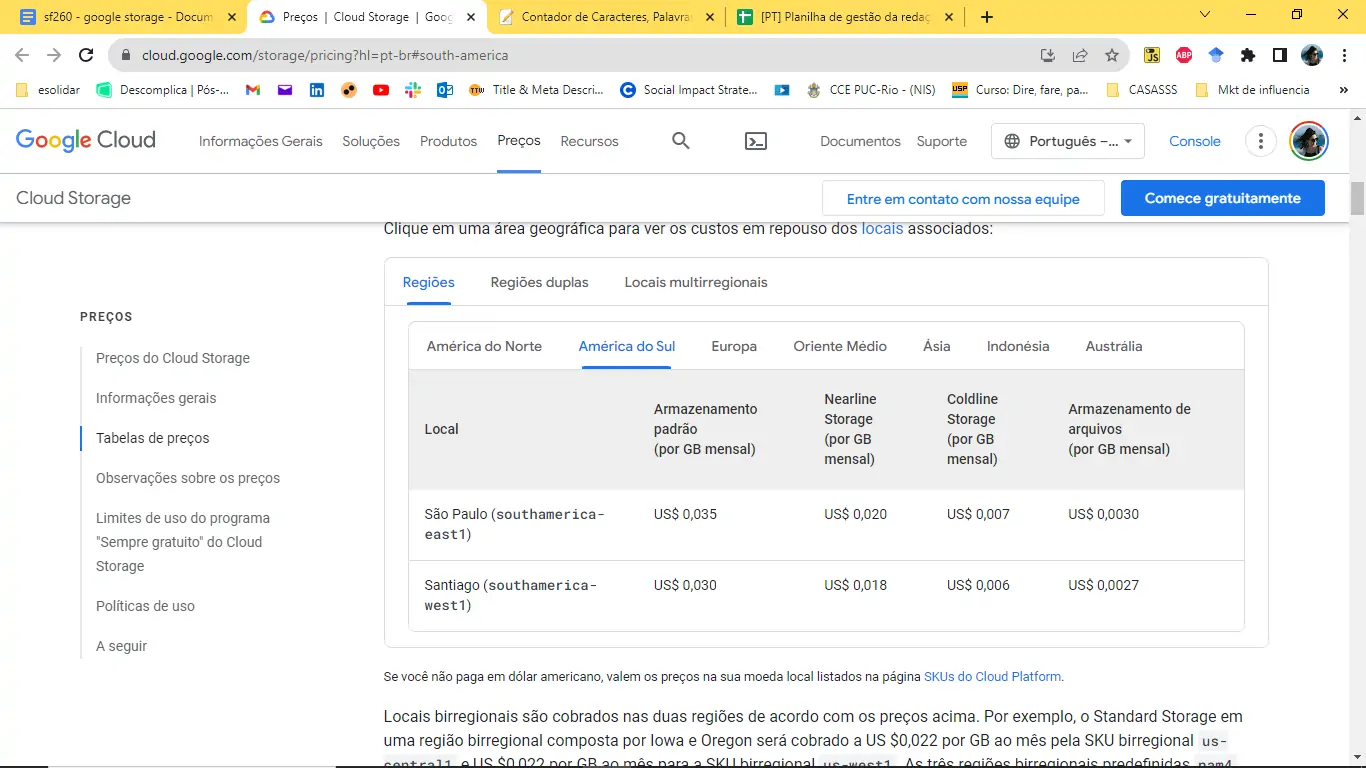
Task: Select the Europa region tab
Action: click(x=734, y=346)
